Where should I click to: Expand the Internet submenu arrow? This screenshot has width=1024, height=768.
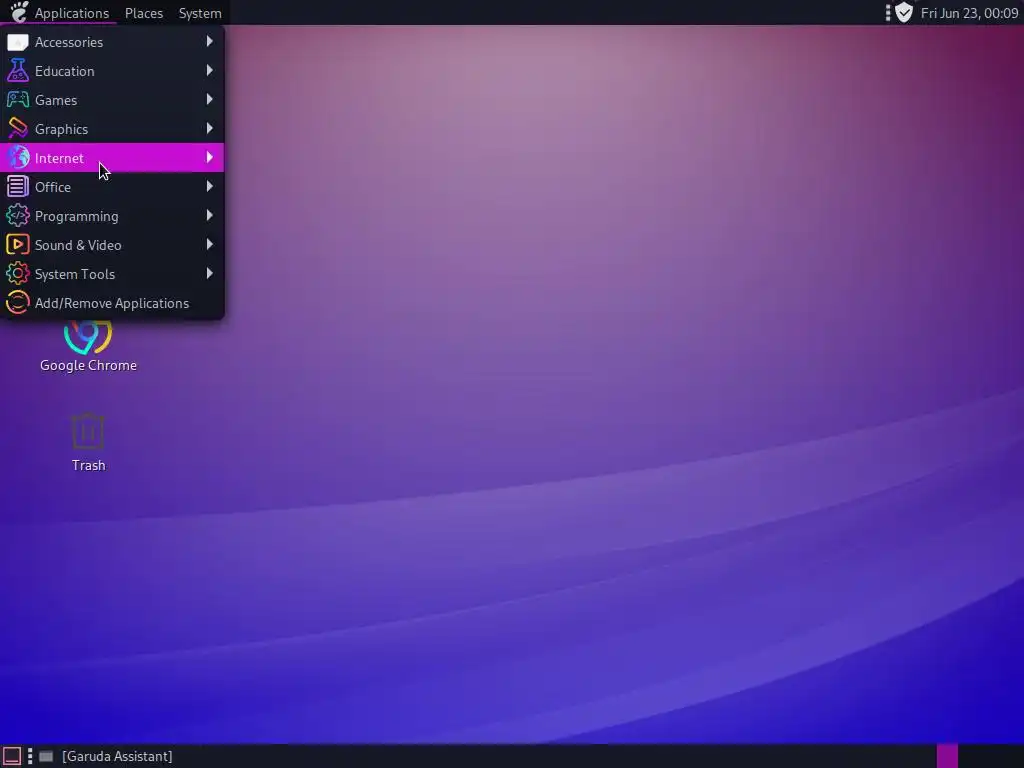pos(210,157)
